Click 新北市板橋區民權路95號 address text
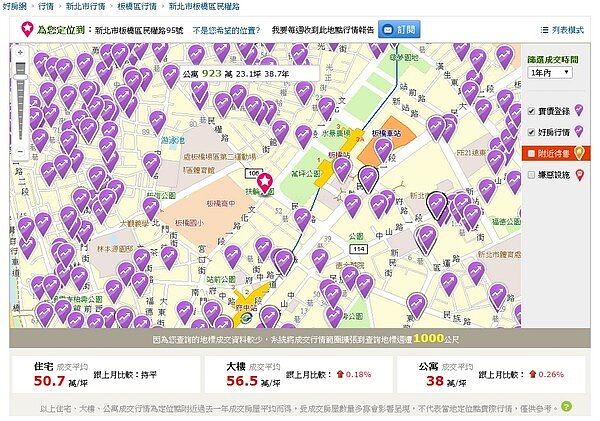 pyautogui.click(x=139, y=30)
